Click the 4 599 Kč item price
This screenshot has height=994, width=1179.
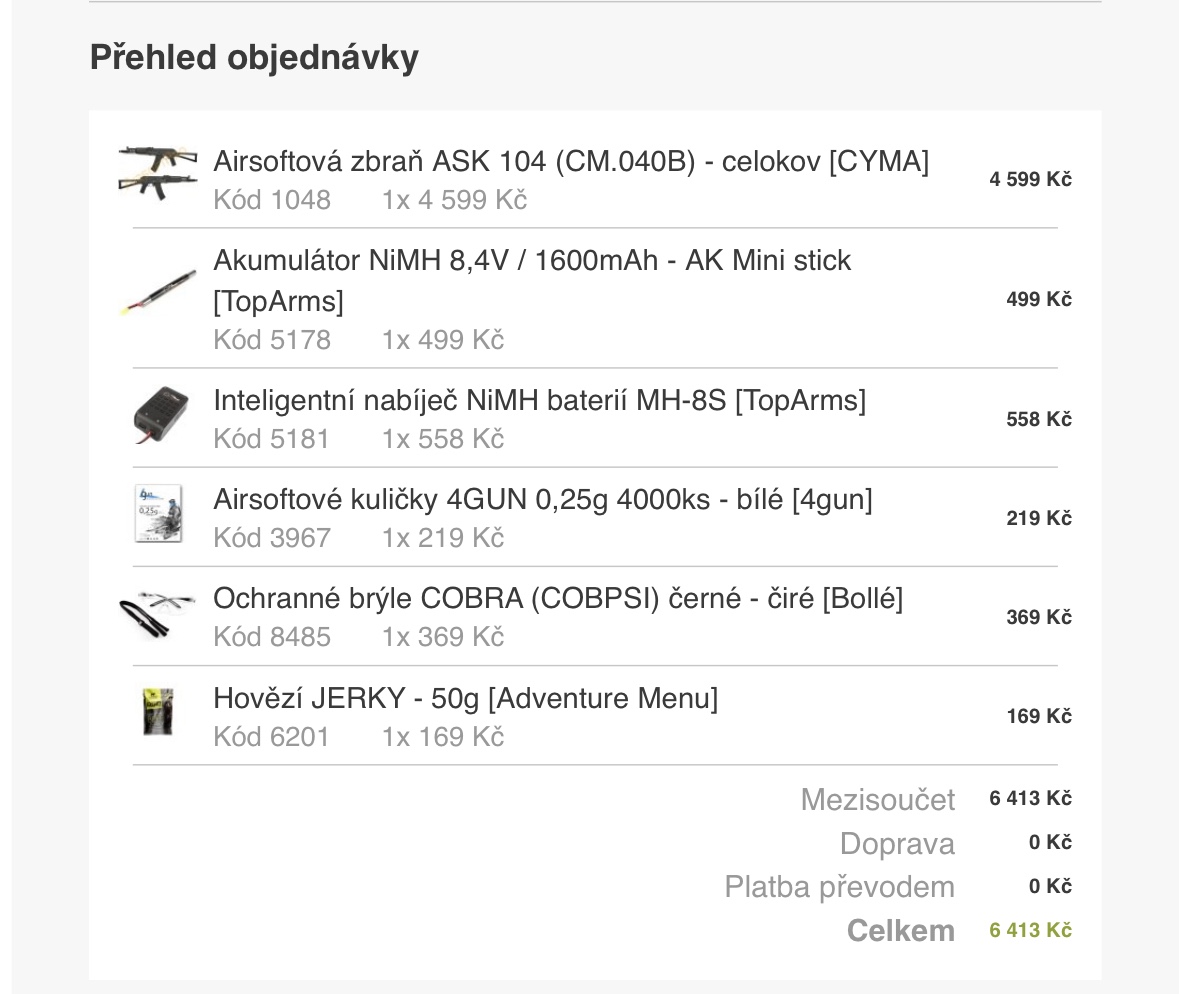click(1030, 179)
